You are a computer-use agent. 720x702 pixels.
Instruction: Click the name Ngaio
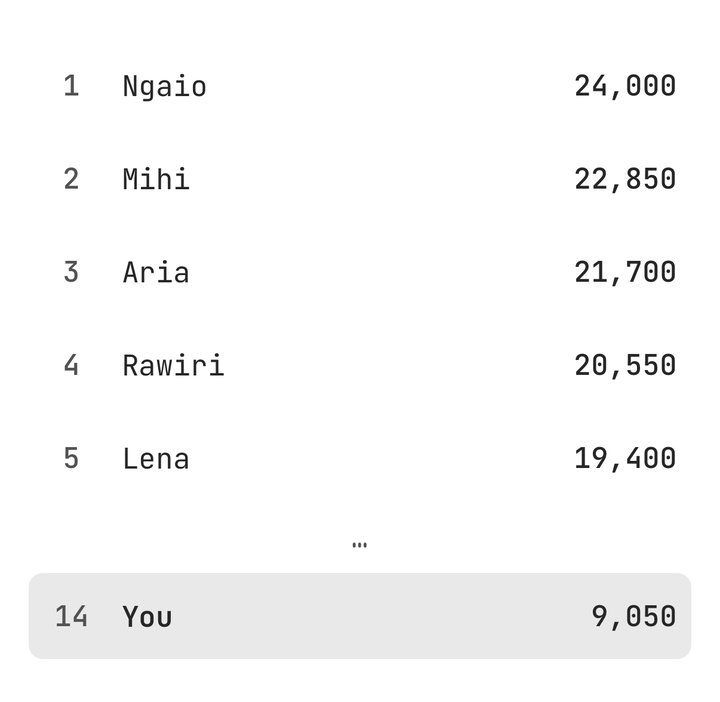point(164,87)
